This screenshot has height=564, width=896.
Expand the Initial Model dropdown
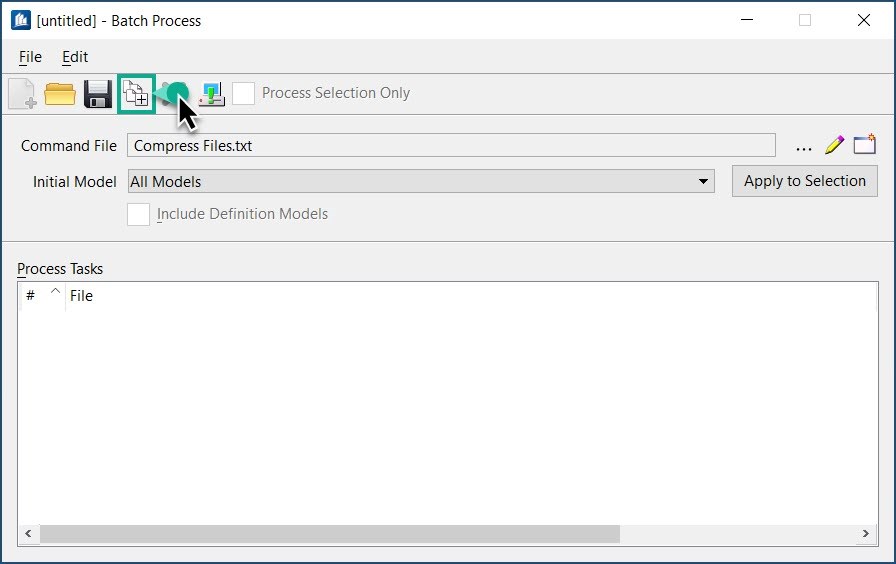click(704, 182)
